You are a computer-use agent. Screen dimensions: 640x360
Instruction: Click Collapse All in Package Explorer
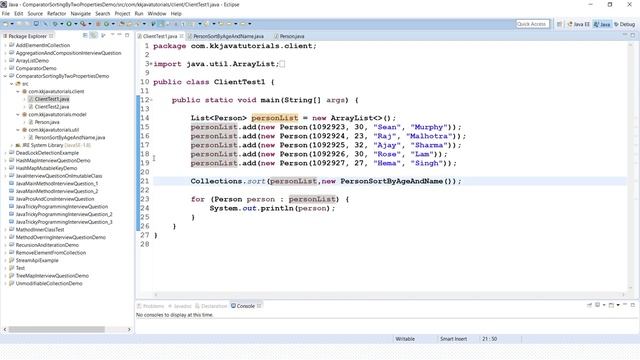tap(85, 36)
